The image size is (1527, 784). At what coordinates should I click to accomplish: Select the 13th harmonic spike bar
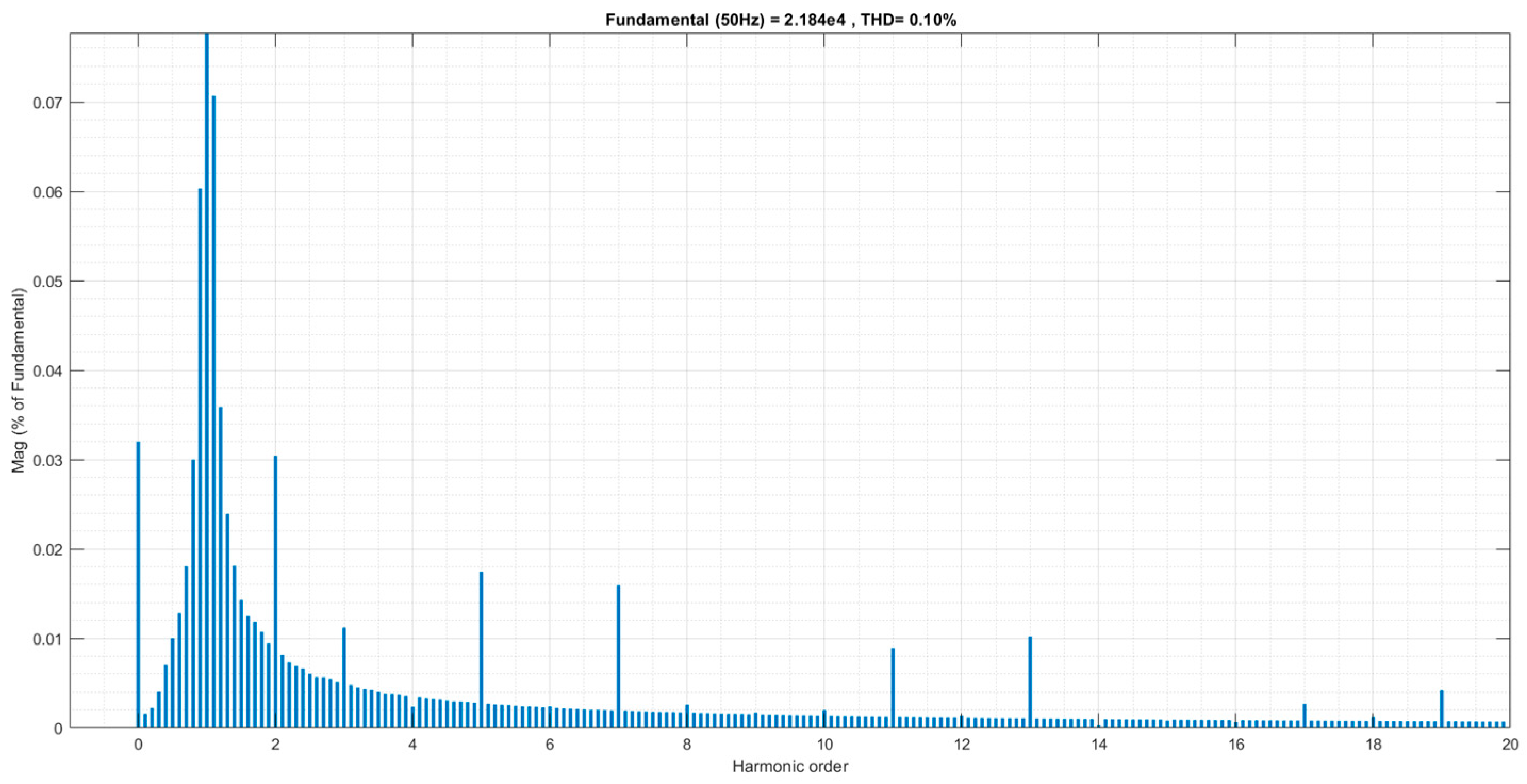tap(1030, 682)
